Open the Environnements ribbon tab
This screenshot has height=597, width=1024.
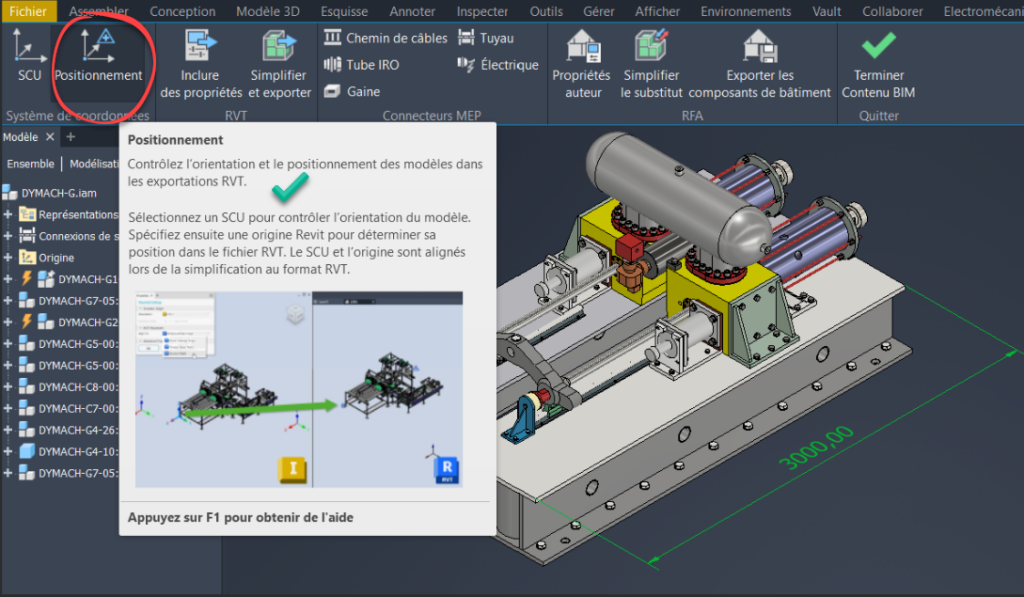point(746,11)
